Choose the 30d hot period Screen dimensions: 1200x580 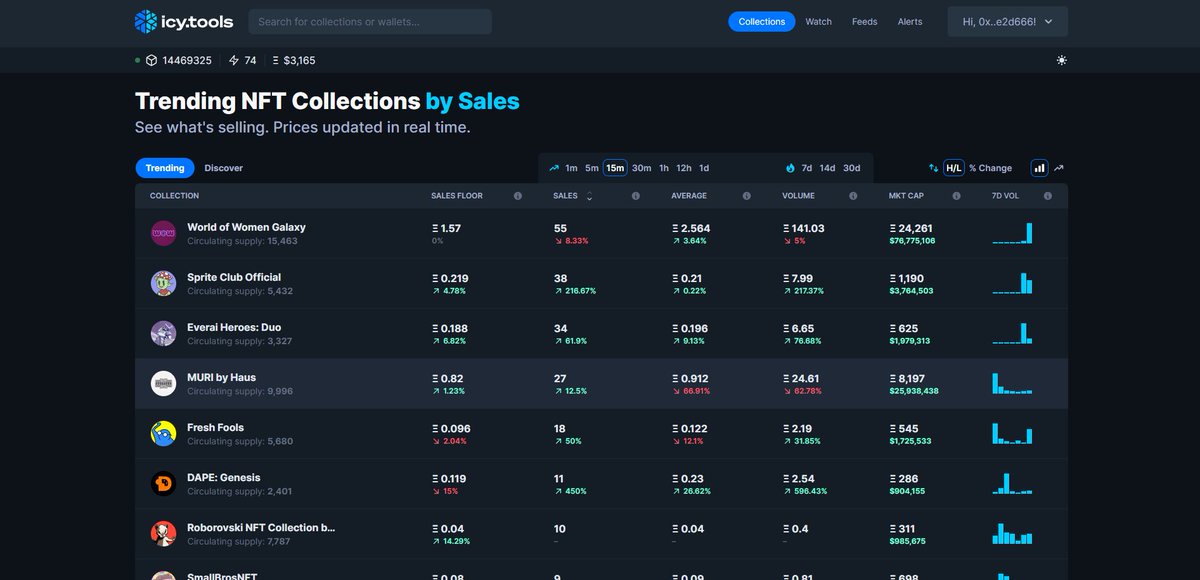(x=851, y=168)
